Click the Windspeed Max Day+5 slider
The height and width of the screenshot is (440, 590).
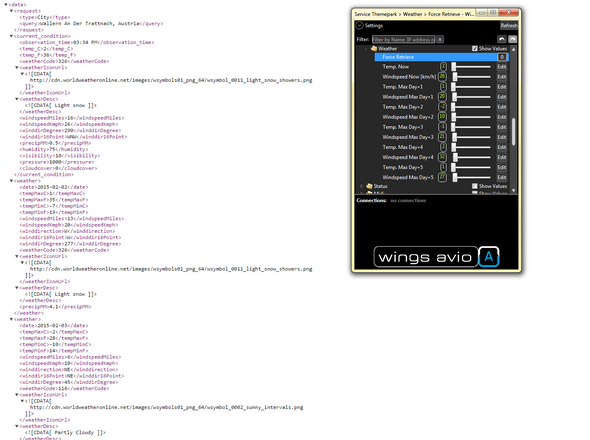471,177
